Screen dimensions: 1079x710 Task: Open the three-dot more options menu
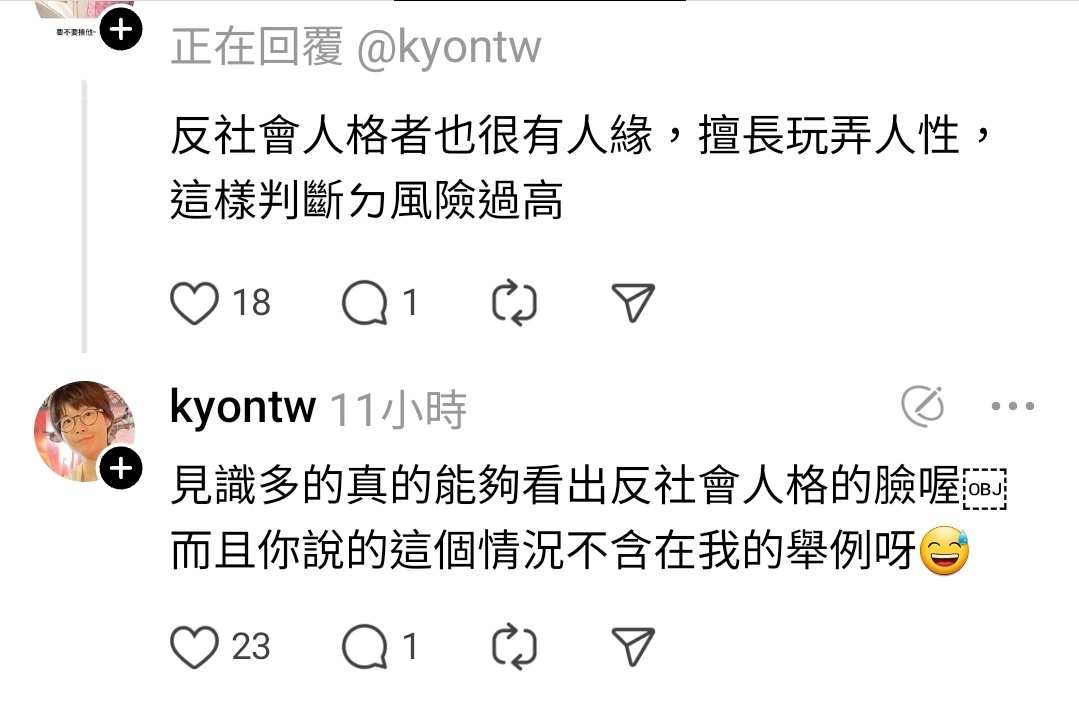pyautogui.click(x=1013, y=407)
